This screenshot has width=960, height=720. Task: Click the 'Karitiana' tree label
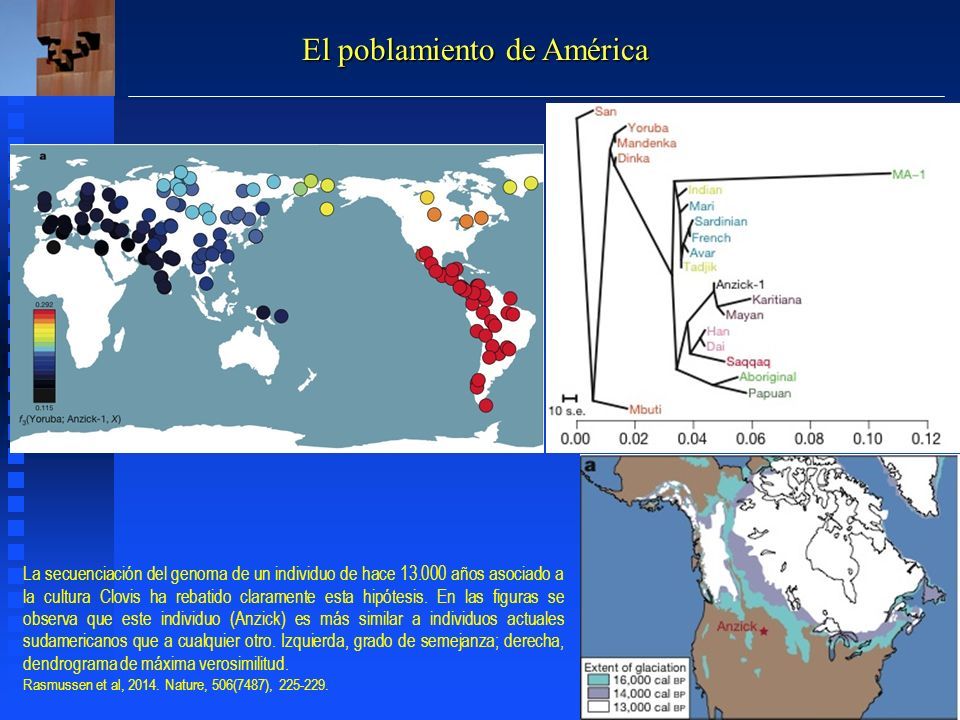pyautogui.click(x=776, y=300)
